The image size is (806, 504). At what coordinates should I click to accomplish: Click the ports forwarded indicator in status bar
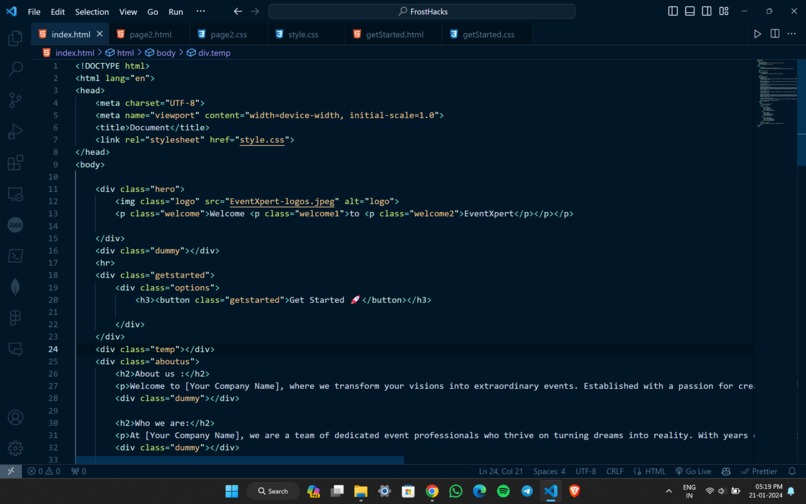[x=79, y=471]
